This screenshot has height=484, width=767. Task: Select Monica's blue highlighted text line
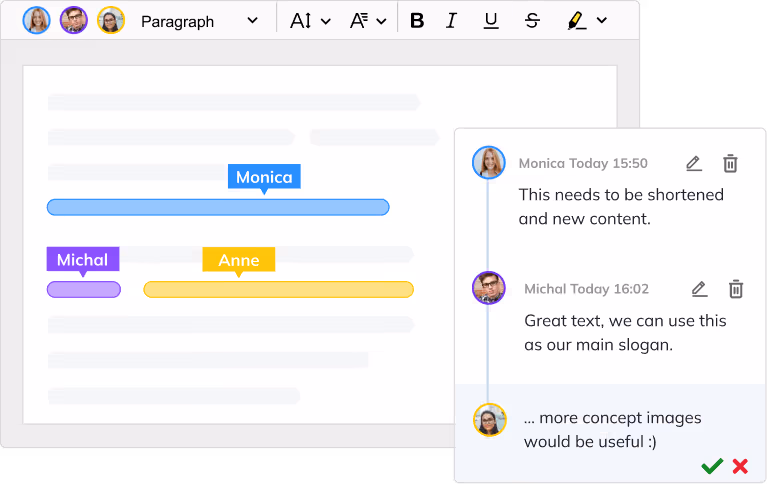[x=218, y=207]
